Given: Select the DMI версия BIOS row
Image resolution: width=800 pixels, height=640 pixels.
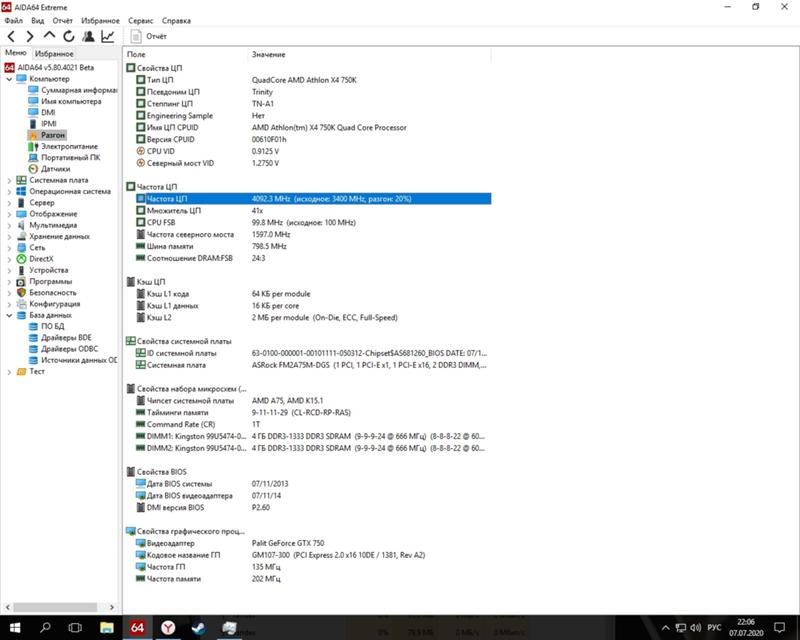Looking at the screenshot, I should click(x=308, y=507).
